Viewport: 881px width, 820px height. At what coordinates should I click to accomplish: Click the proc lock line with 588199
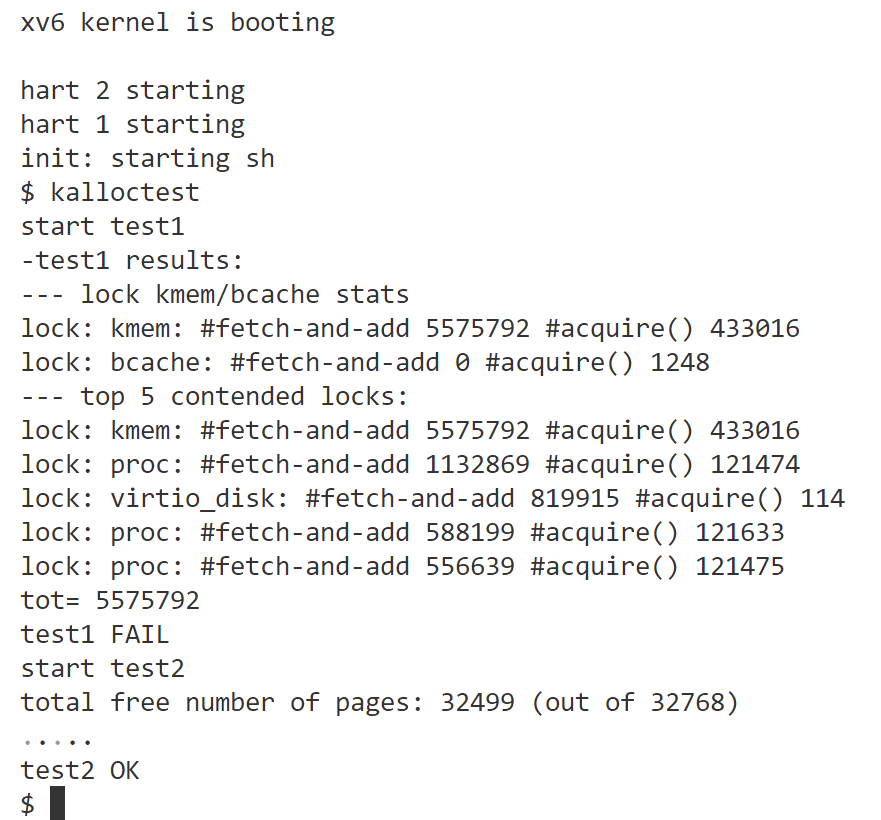pos(402,532)
